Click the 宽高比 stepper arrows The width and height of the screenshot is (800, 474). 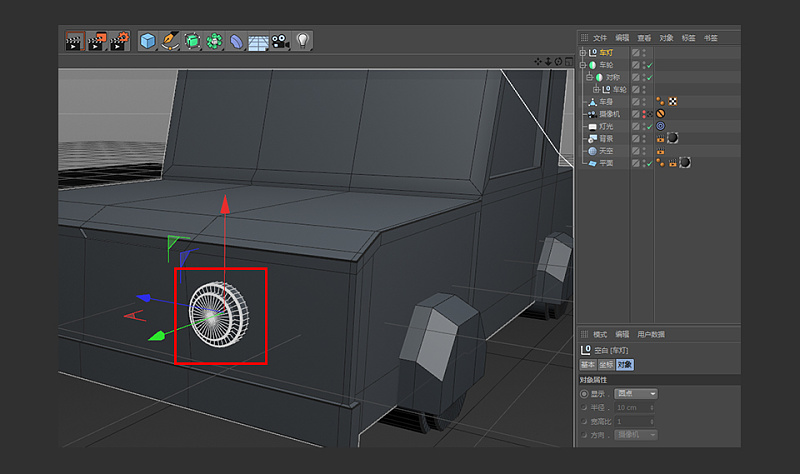652,421
